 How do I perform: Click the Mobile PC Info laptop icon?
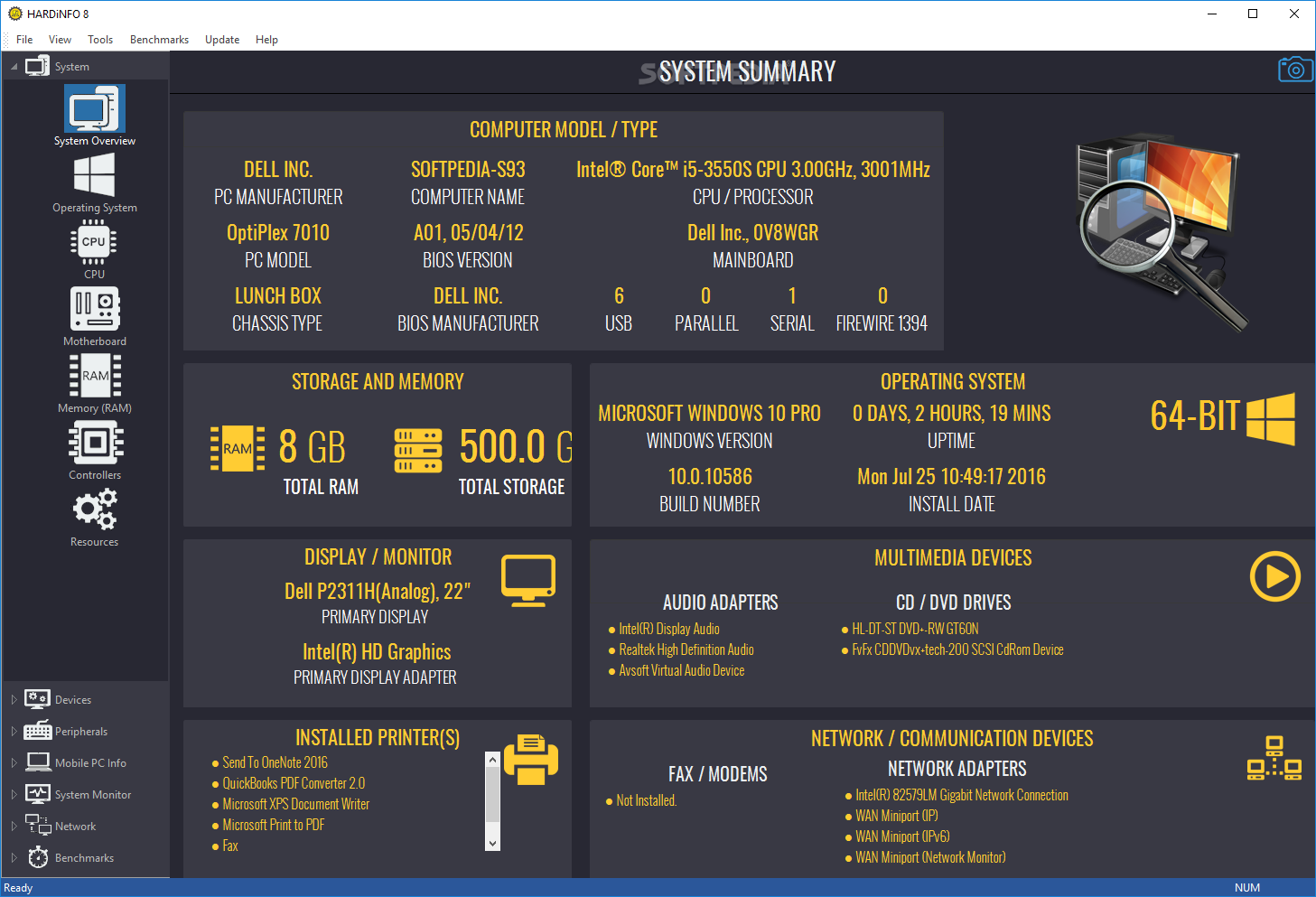[x=38, y=762]
